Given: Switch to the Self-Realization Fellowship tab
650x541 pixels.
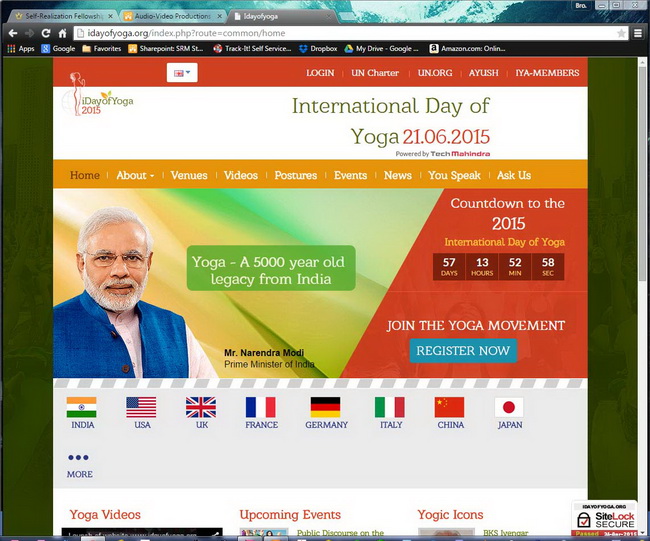Looking at the screenshot, I should 62,16.
